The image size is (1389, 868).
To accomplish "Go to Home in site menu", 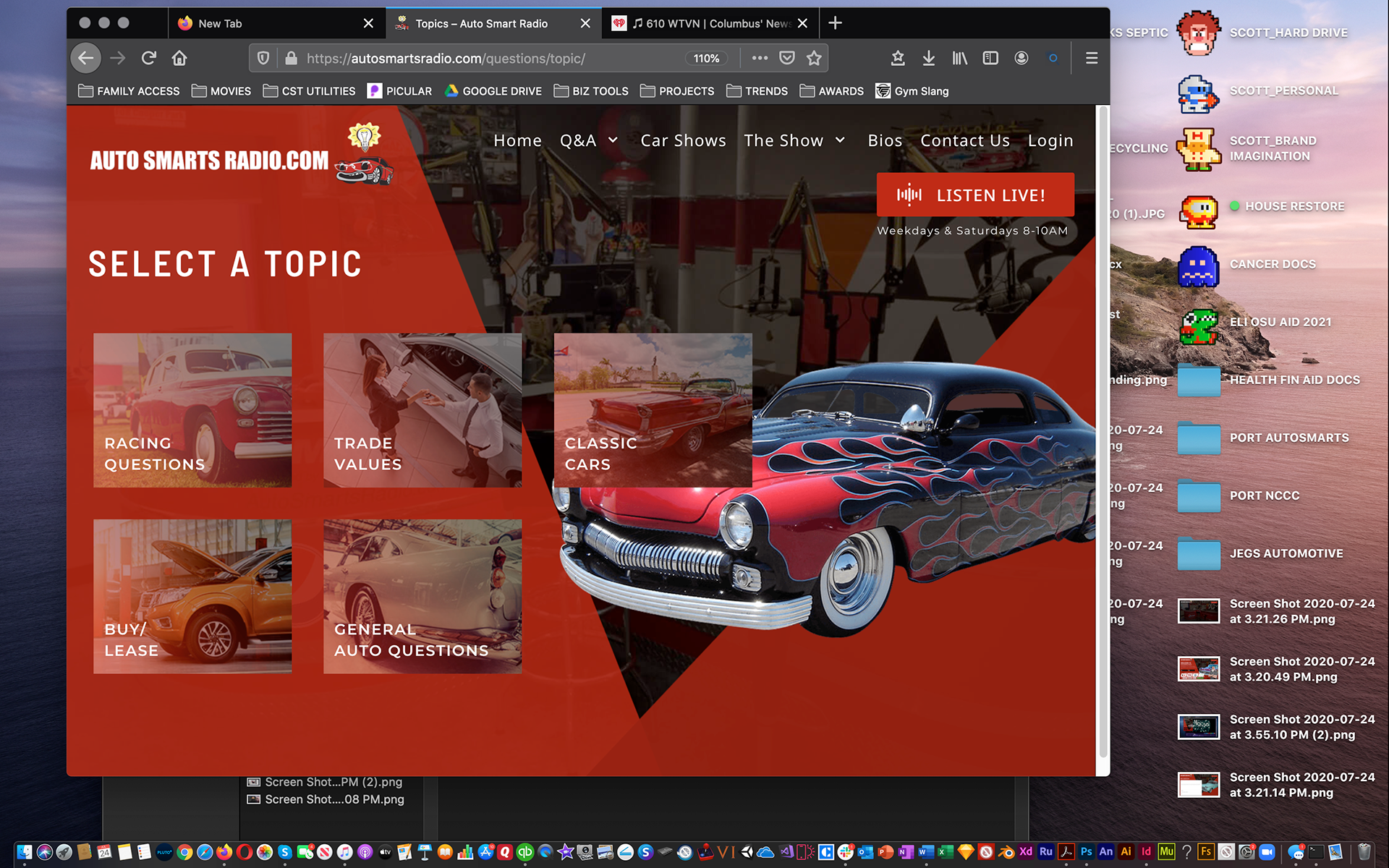I will coord(518,140).
